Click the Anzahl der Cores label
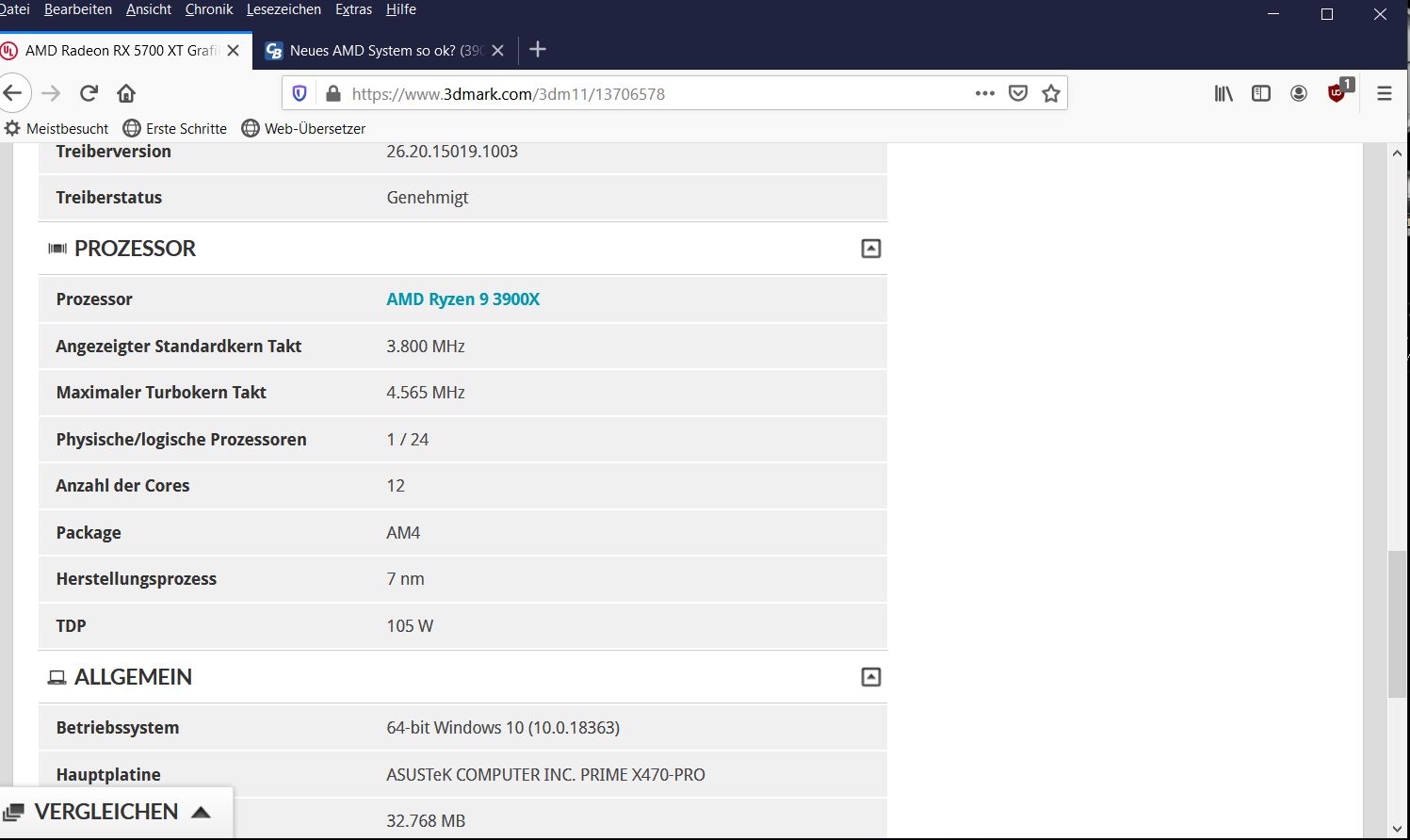 point(122,486)
